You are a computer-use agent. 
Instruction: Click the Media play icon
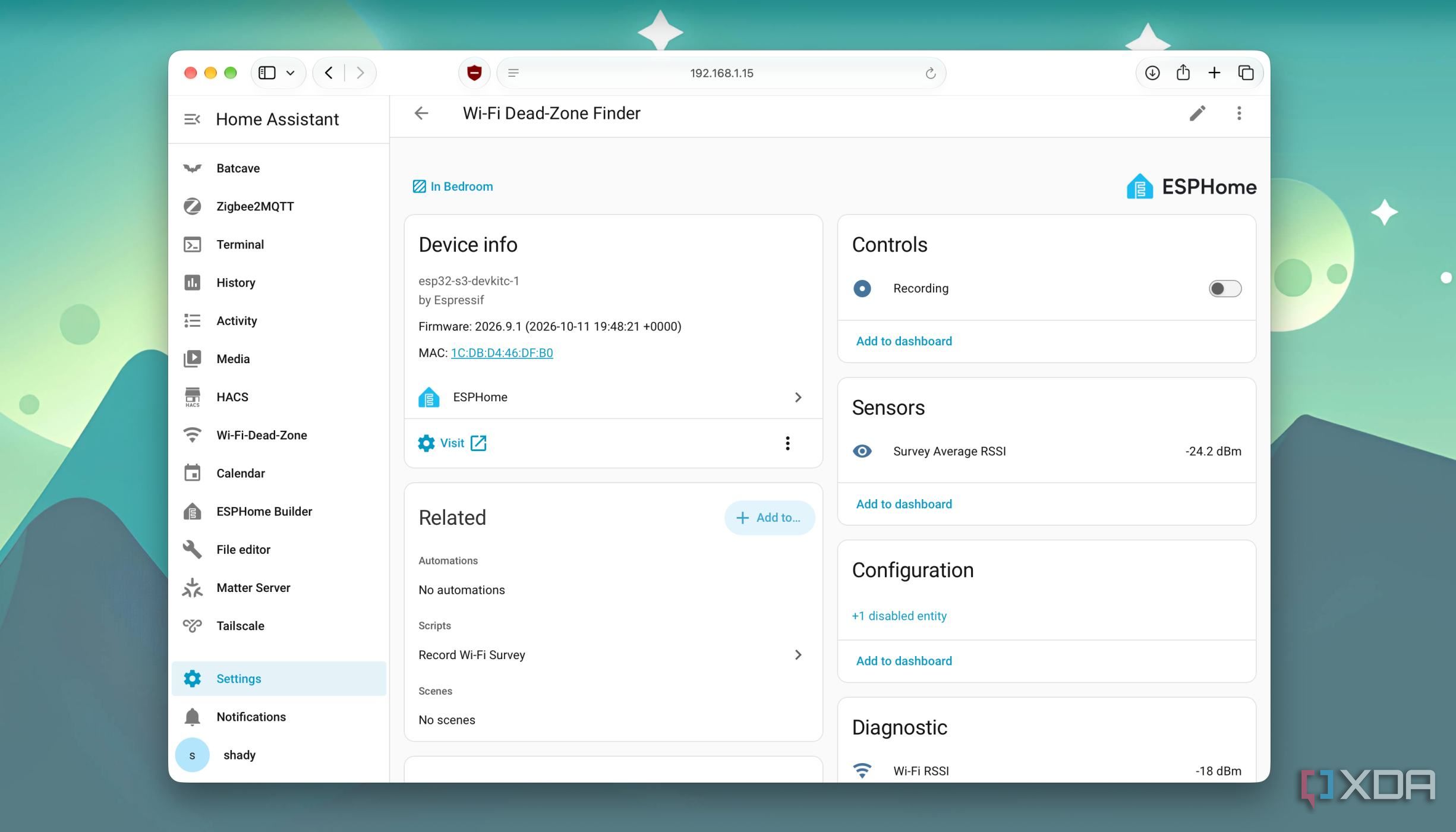click(x=192, y=359)
